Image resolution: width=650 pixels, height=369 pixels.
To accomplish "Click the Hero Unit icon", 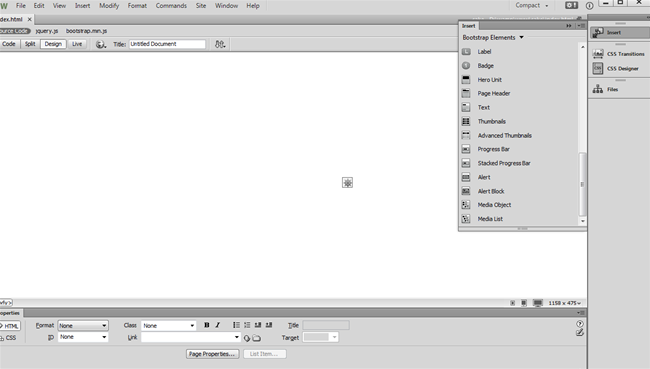I will click(x=466, y=80).
